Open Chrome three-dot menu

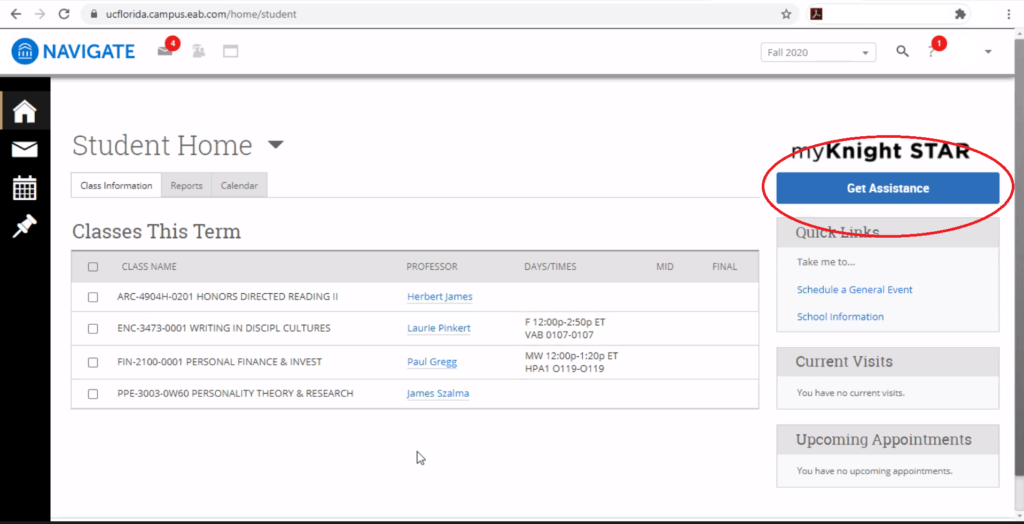[1009, 14]
